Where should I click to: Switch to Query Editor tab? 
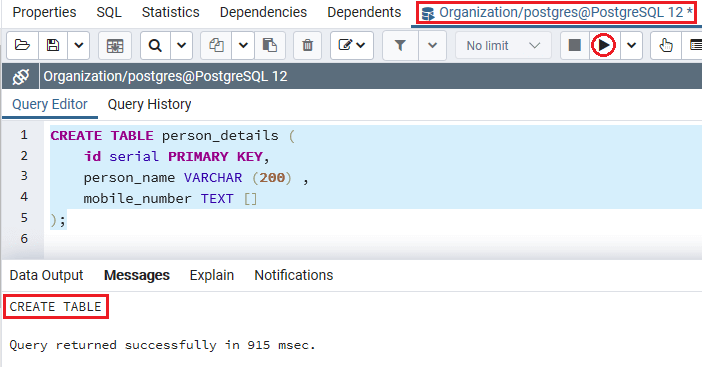click(50, 104)
